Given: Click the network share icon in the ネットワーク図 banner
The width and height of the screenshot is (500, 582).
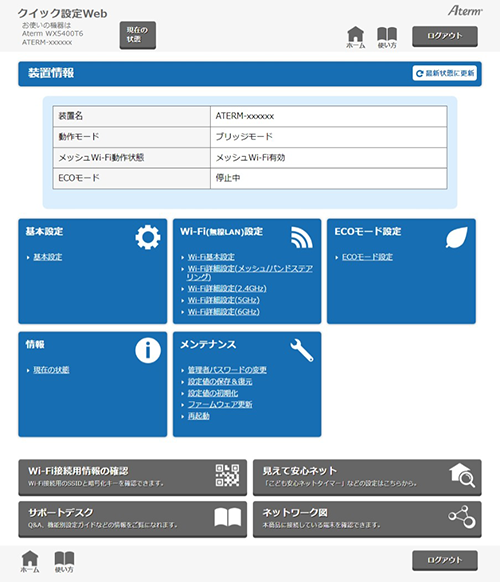Looking at the screenshot, I should pos(462,517).
